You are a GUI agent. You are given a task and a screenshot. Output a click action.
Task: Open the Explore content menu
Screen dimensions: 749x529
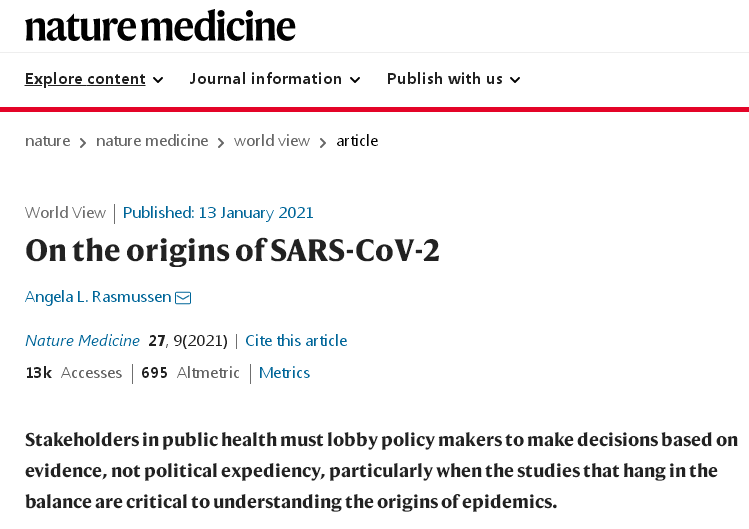(x=94, y=79)
